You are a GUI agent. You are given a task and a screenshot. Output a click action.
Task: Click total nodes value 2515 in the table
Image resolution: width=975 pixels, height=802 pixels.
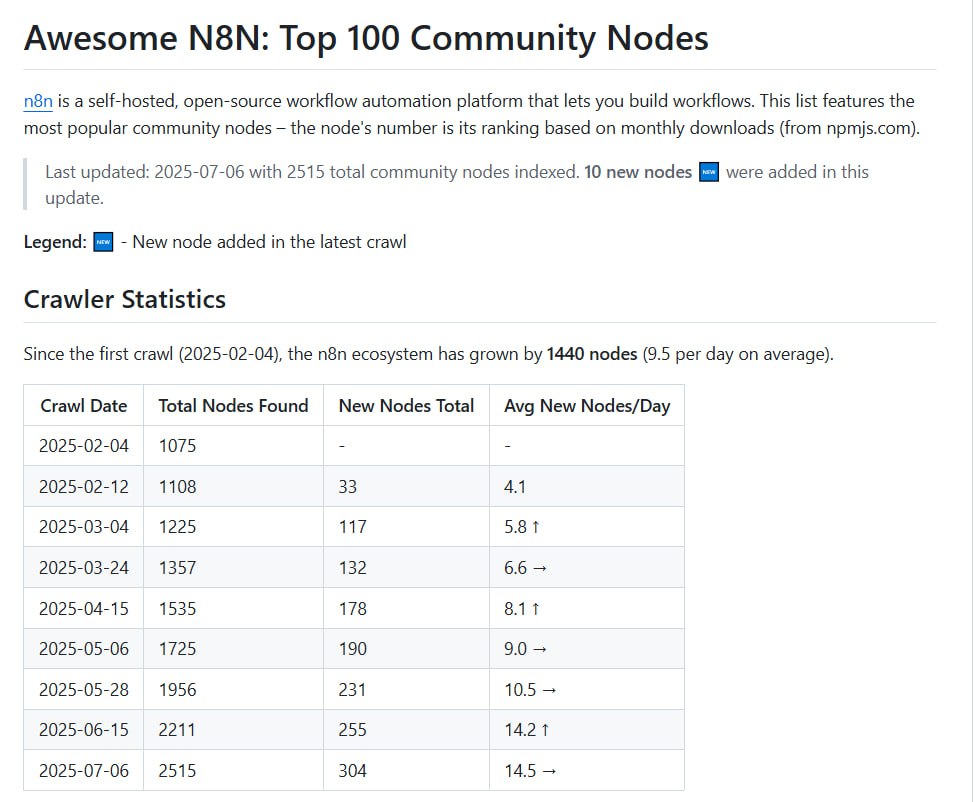point(177,770)
